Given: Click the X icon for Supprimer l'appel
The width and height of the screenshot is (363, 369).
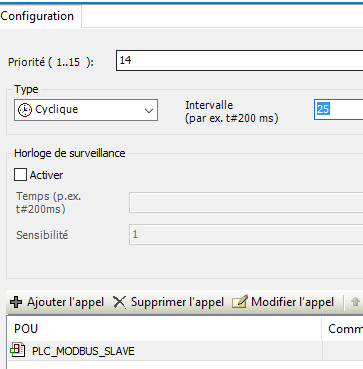Looking at the screenshot, I should pos(120,302).
